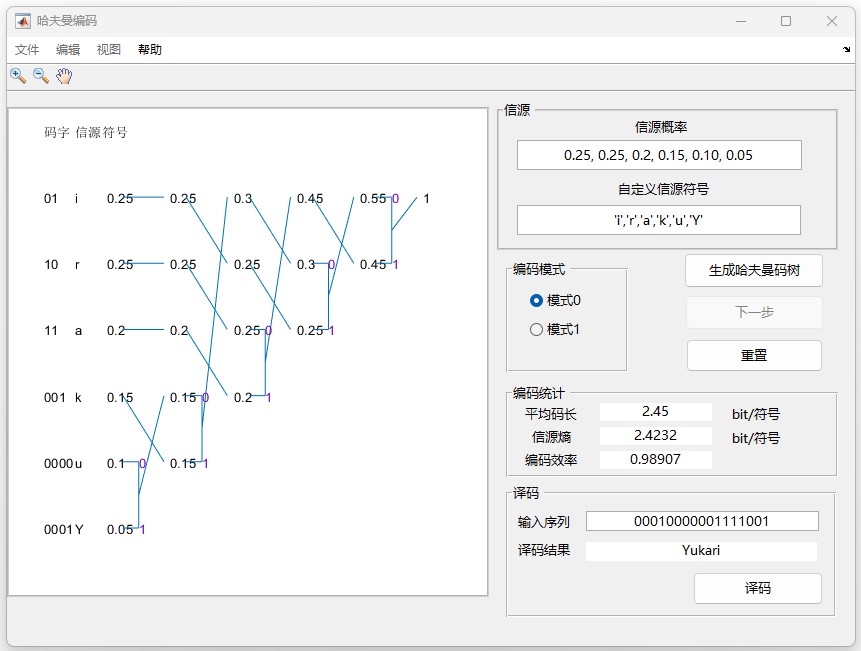
Task: Click the MATLAB icon in title bar
Action: coord(23,21)
